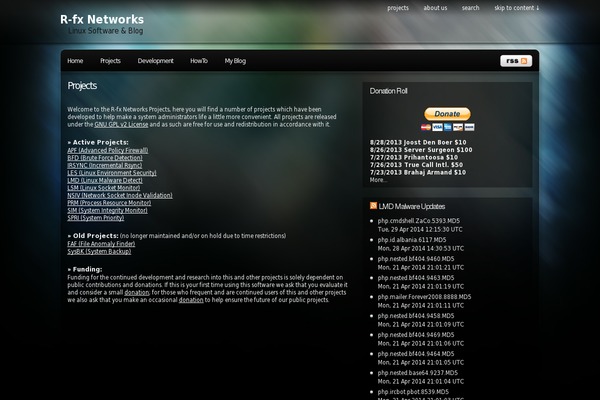This screenshot has height=400, width=600.
Task: Click timestamp 'Tue, 29 Apr 2014 12:15:30 UTC'
Action: point(420,229)
